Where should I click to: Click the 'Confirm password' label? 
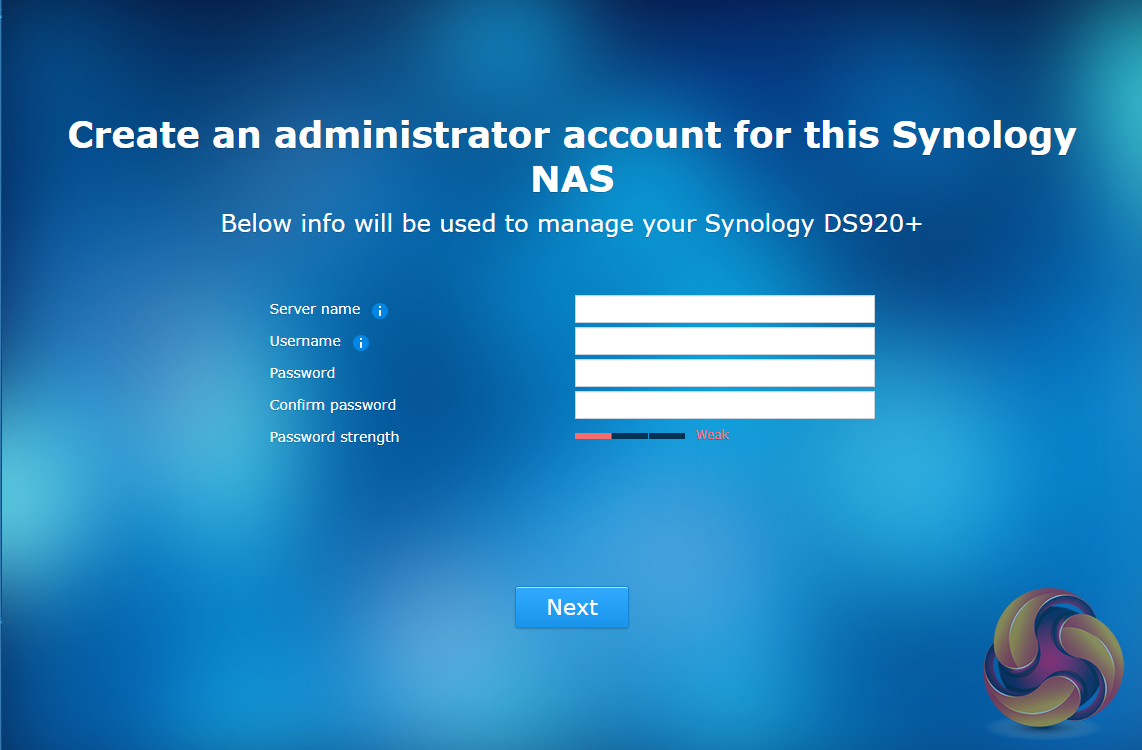point(333,405)
